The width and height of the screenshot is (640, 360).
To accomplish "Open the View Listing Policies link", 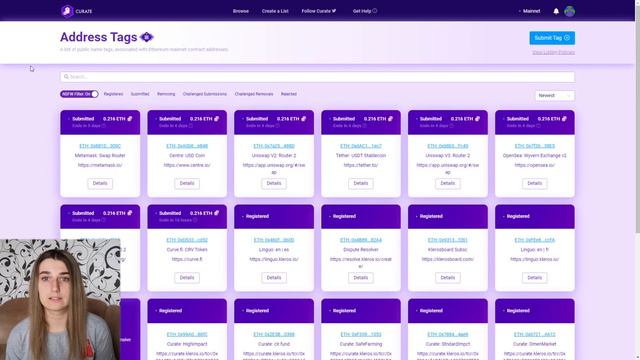I will click(553, 52).
